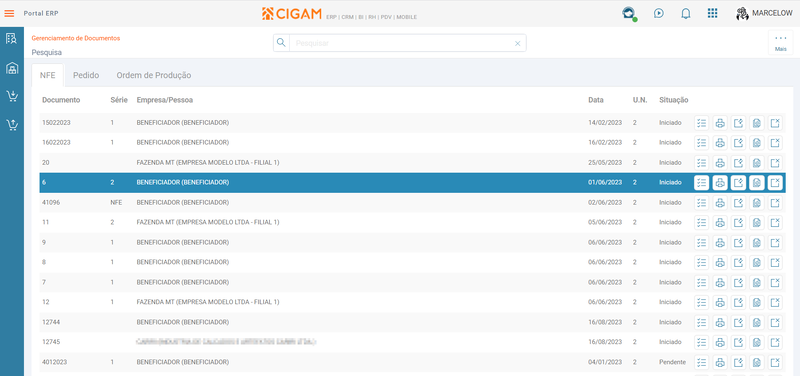
Task: Click the play circle icon in header
Action: pyautogui.click(x=659, y=13)
